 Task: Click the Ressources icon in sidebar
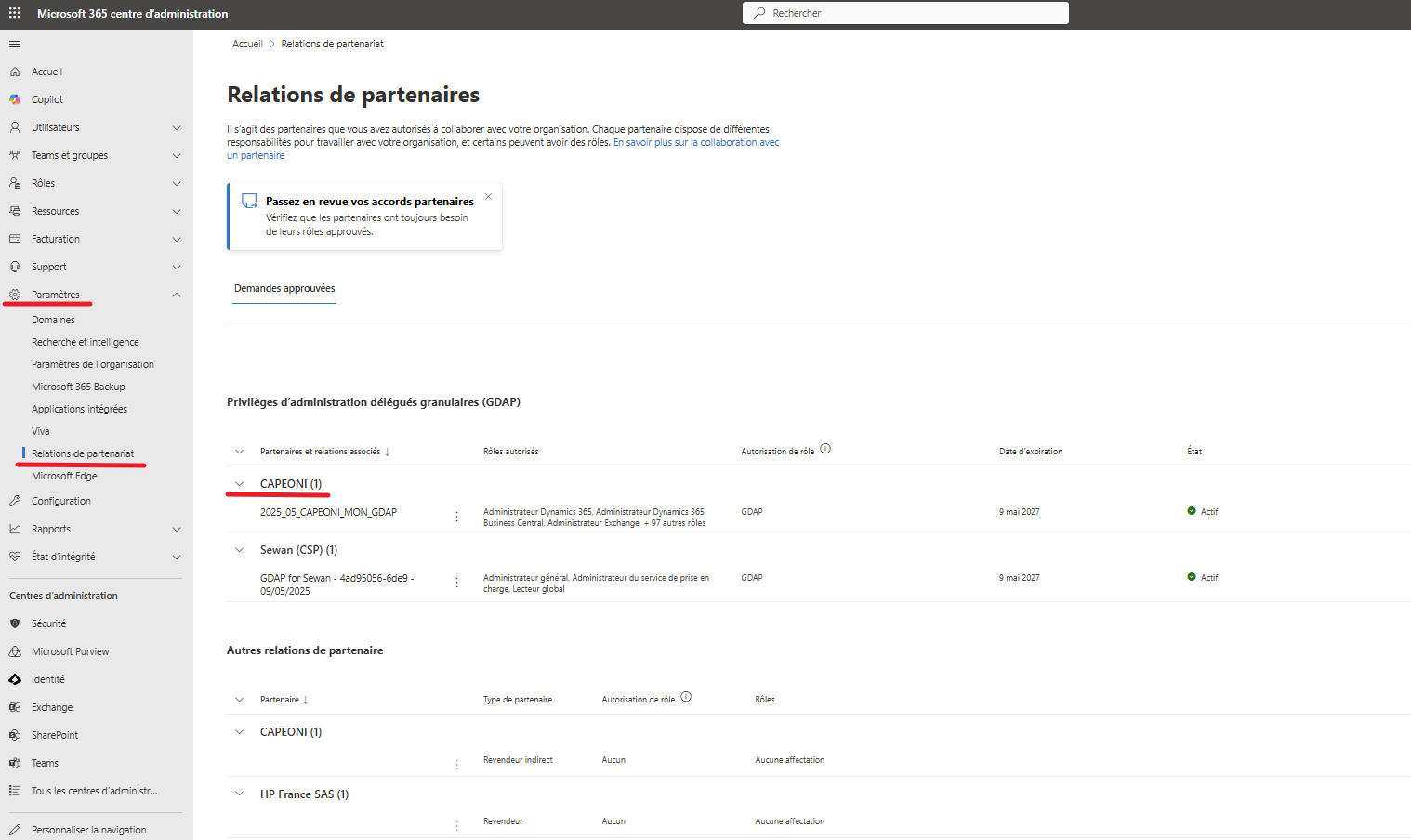[15, 211]
